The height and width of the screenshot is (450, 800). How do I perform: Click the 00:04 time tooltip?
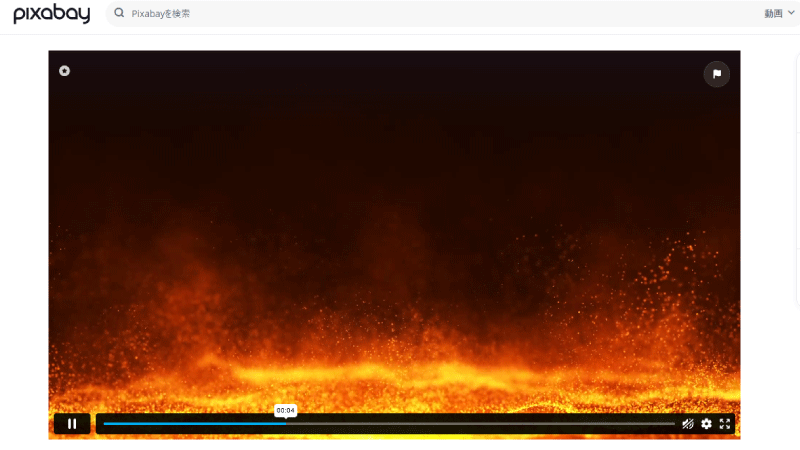coord(285,410)
